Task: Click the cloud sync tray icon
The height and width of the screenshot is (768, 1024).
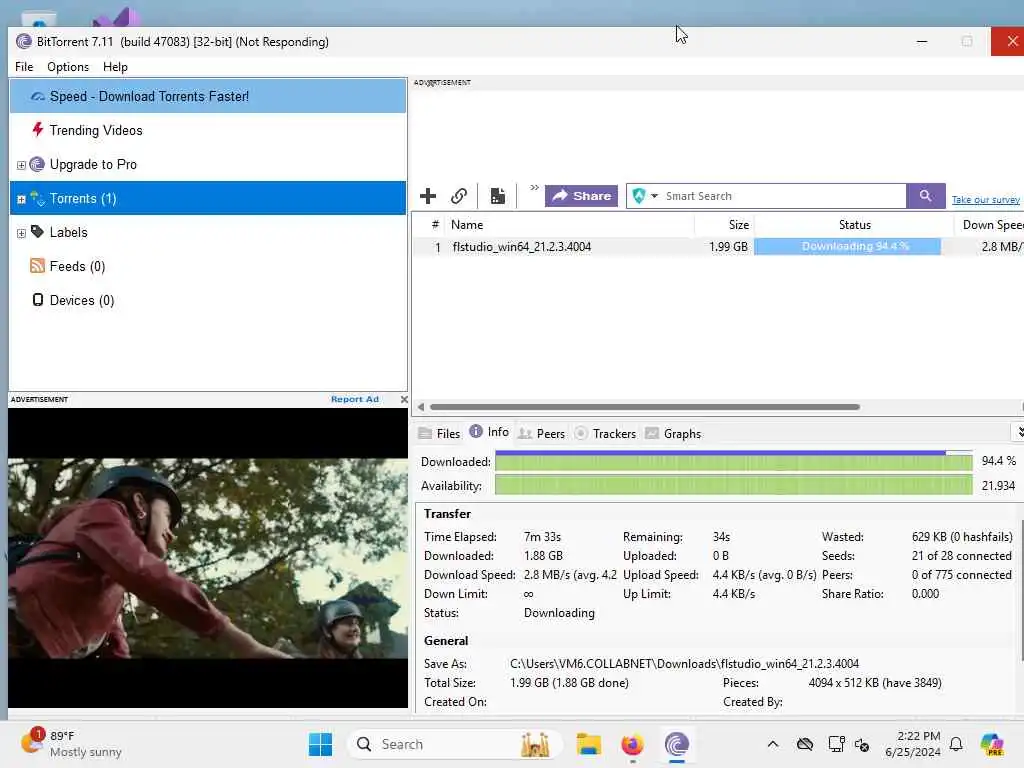Action: tap(805, 744)
